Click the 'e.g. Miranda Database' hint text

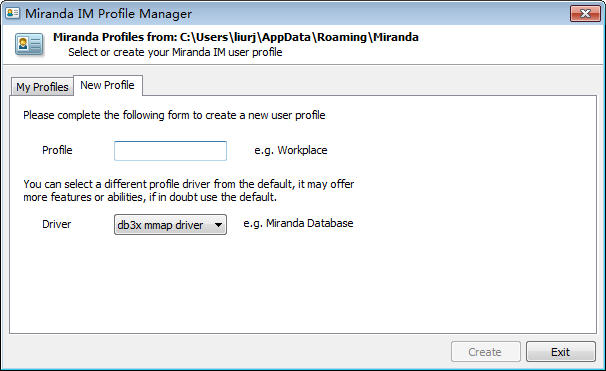tap(298, 223)
